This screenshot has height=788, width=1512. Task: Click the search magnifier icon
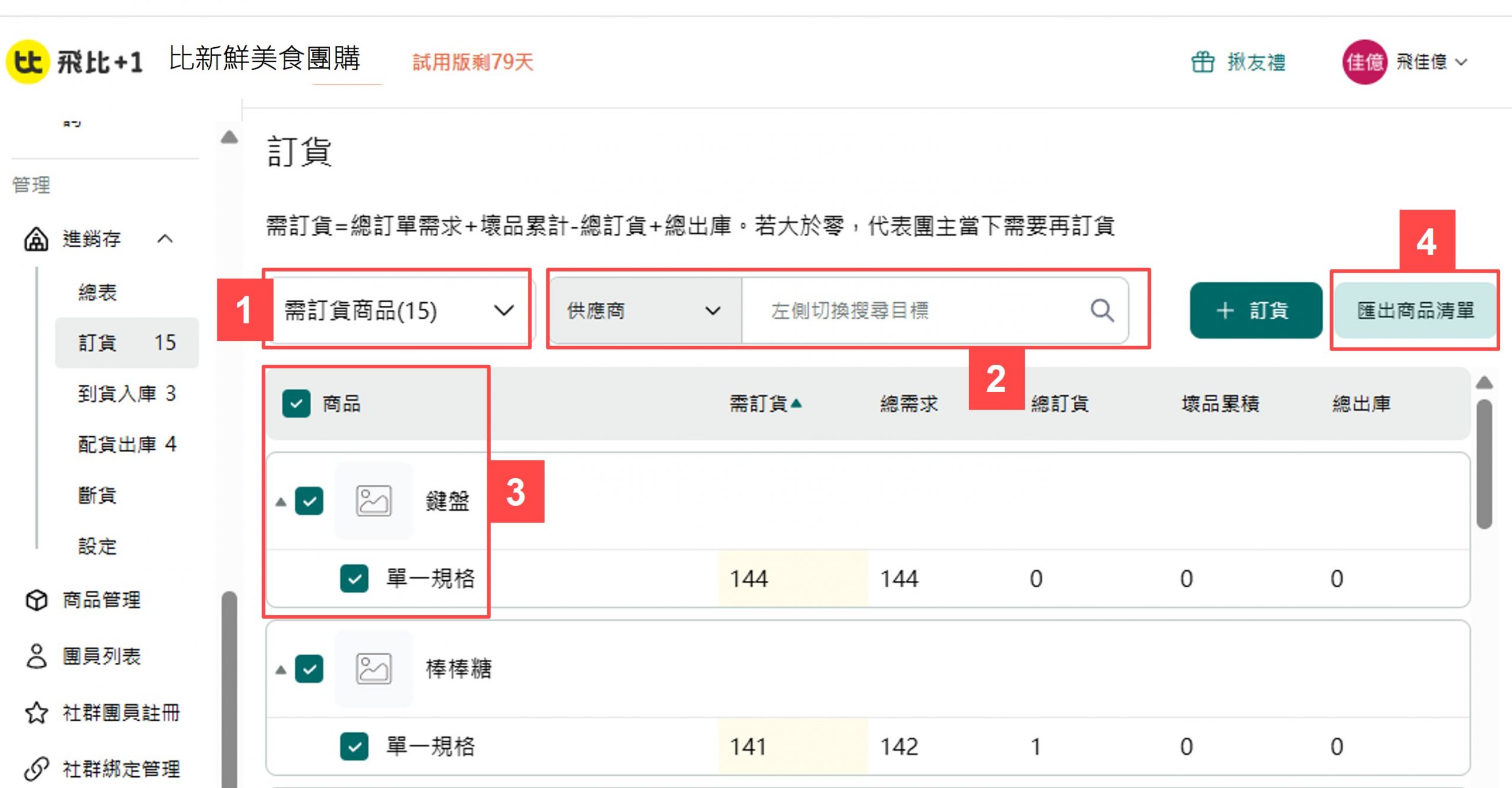1102,310
